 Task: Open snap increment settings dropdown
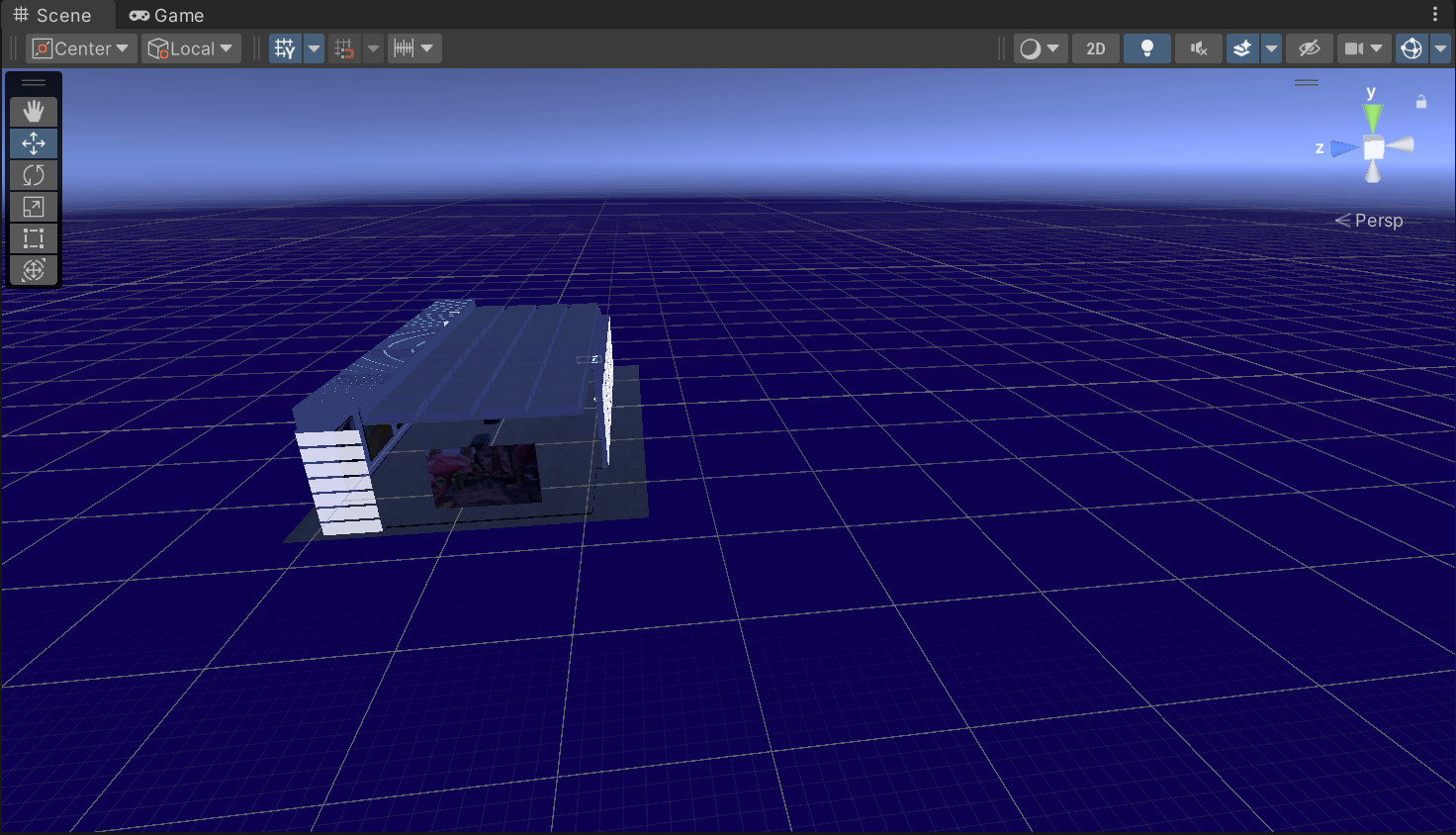coord(414,48)
